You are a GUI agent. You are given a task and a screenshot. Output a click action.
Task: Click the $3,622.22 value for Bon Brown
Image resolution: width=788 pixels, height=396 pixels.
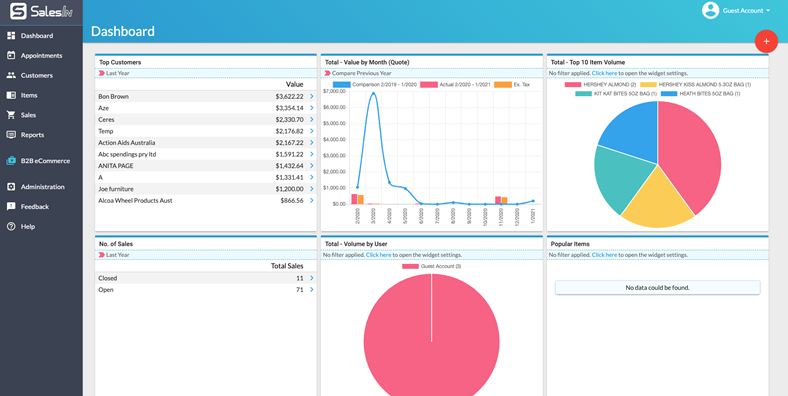(289, 96)
